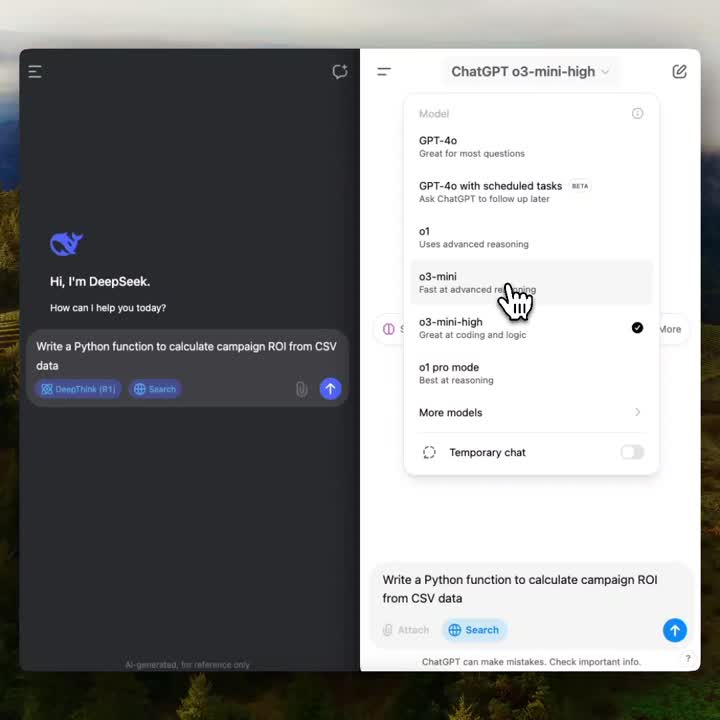Click the 'Model' header label
Screen dimensions: 720x720
[x=434, y=114]
